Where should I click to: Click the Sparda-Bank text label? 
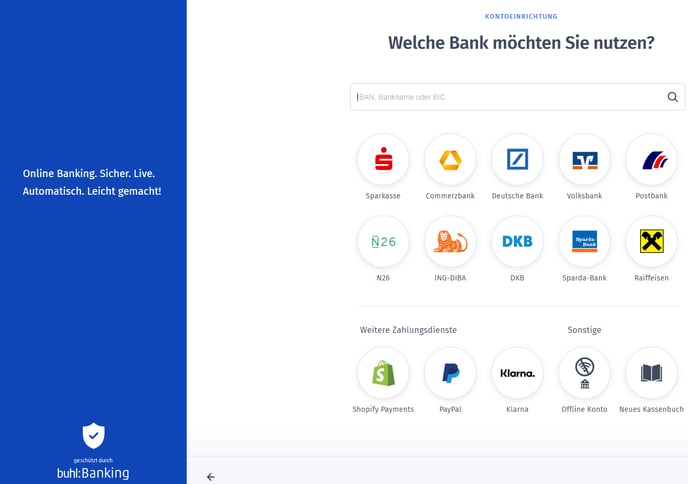coord(584,278)
